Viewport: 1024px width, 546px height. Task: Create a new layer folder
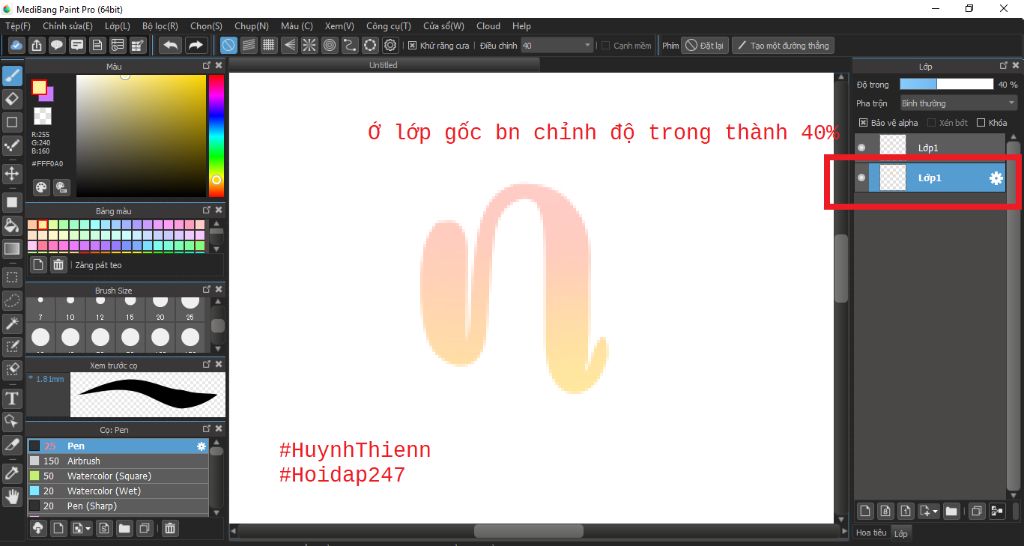click(951, 511)
